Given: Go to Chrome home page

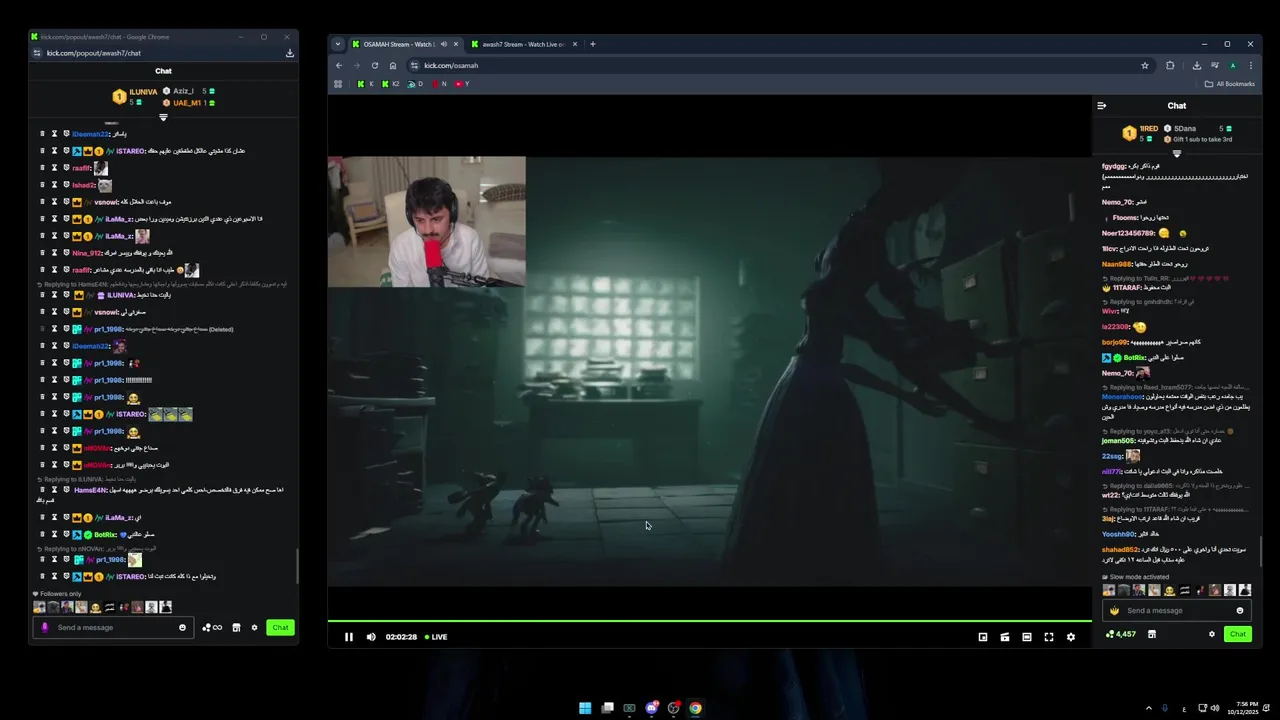Looking at the screenshot, I should coord(393,66).
